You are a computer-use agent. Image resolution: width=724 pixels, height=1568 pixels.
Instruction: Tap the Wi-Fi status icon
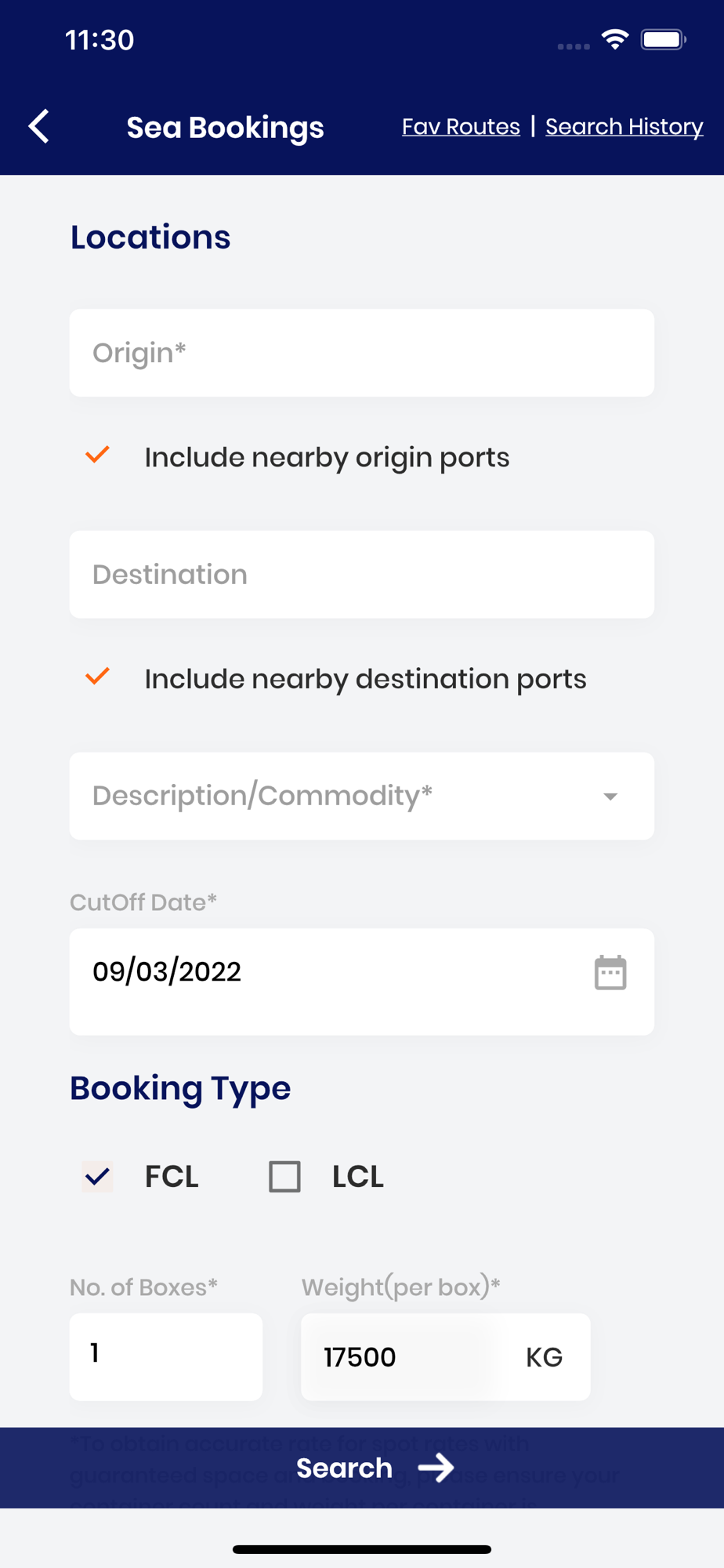[x=615, y=39]
